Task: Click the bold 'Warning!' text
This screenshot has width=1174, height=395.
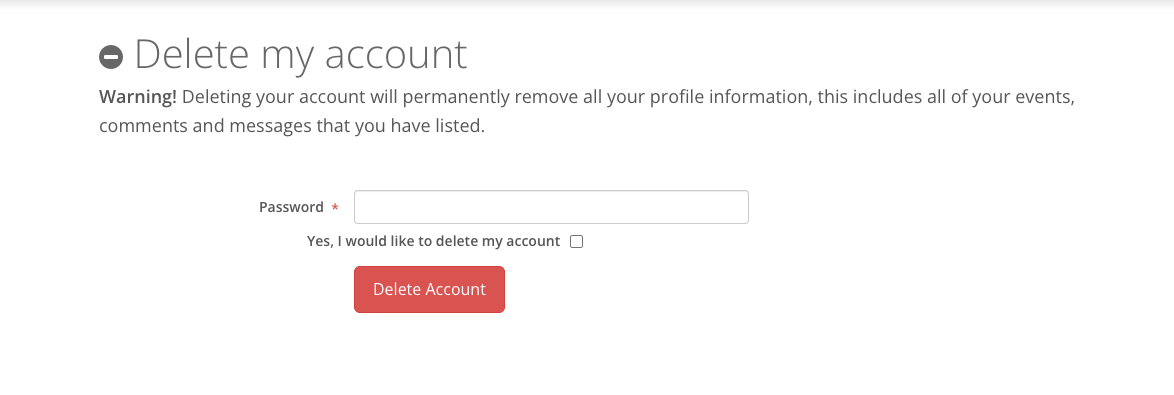Action: point(138,97)
